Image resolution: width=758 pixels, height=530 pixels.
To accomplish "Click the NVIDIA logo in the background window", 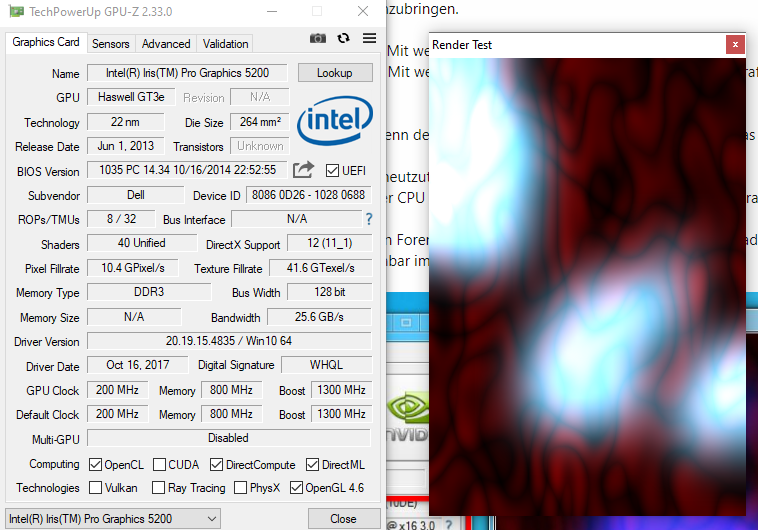I will tap(408, 416).
